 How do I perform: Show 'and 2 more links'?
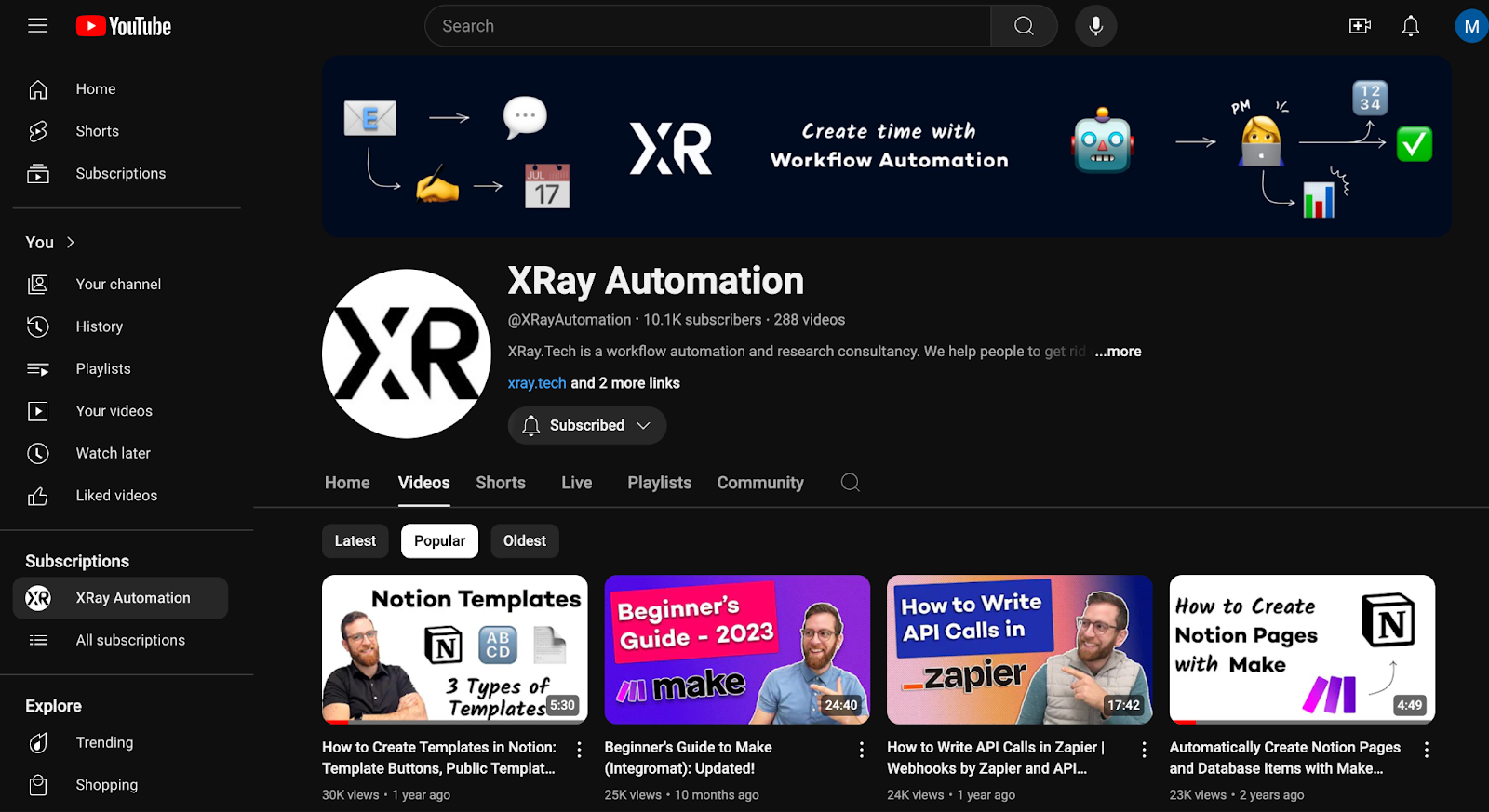pos(625,383)
